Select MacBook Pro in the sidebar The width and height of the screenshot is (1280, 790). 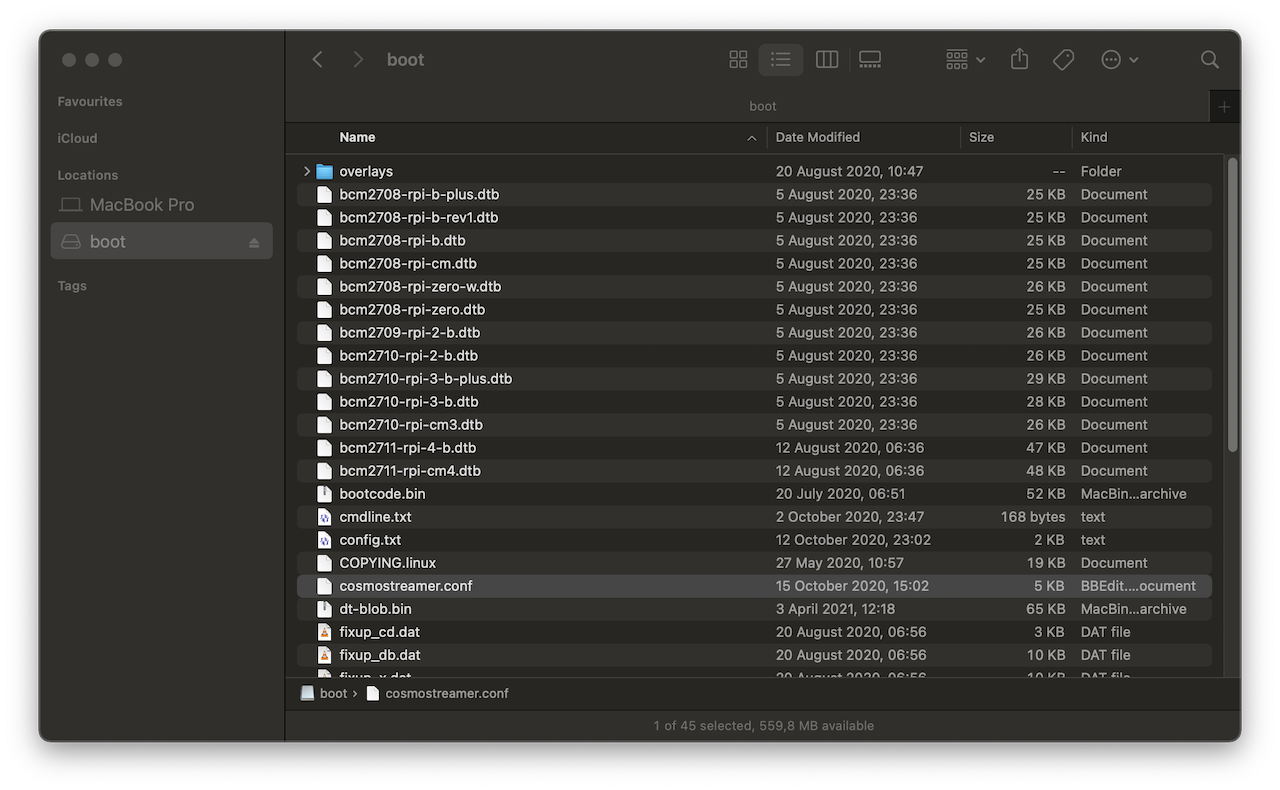[141, 205]
